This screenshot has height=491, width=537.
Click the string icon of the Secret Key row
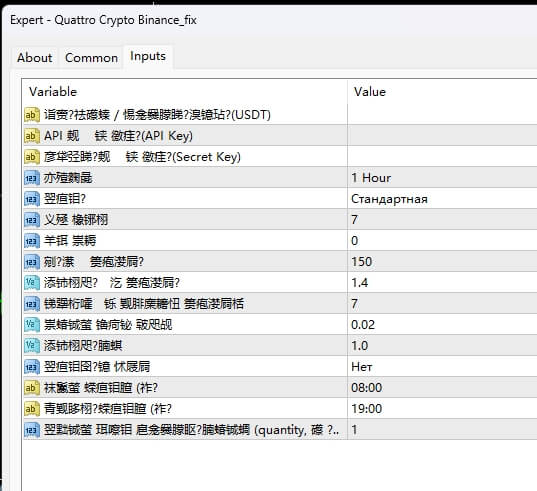pyautogui.click(x=32, y=157)
